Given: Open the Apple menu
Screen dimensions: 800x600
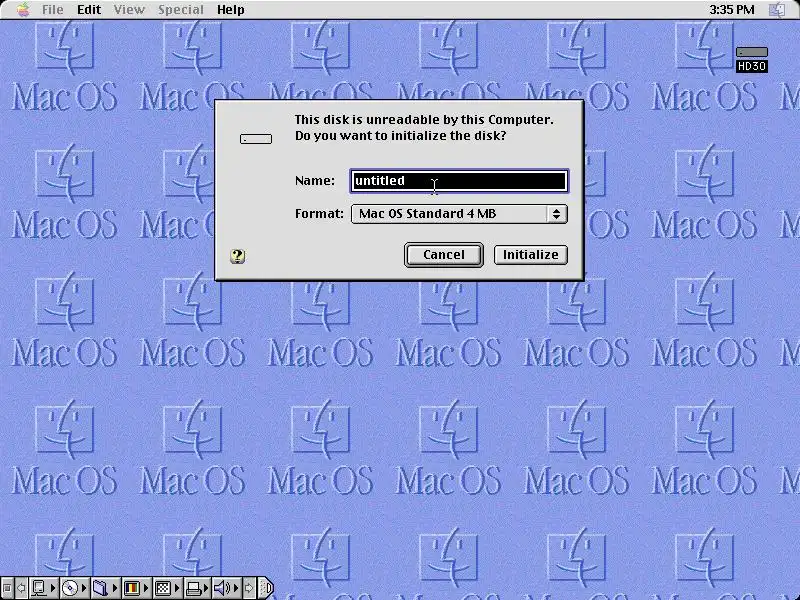Looking at the screenshot, I should pos(23,9).
